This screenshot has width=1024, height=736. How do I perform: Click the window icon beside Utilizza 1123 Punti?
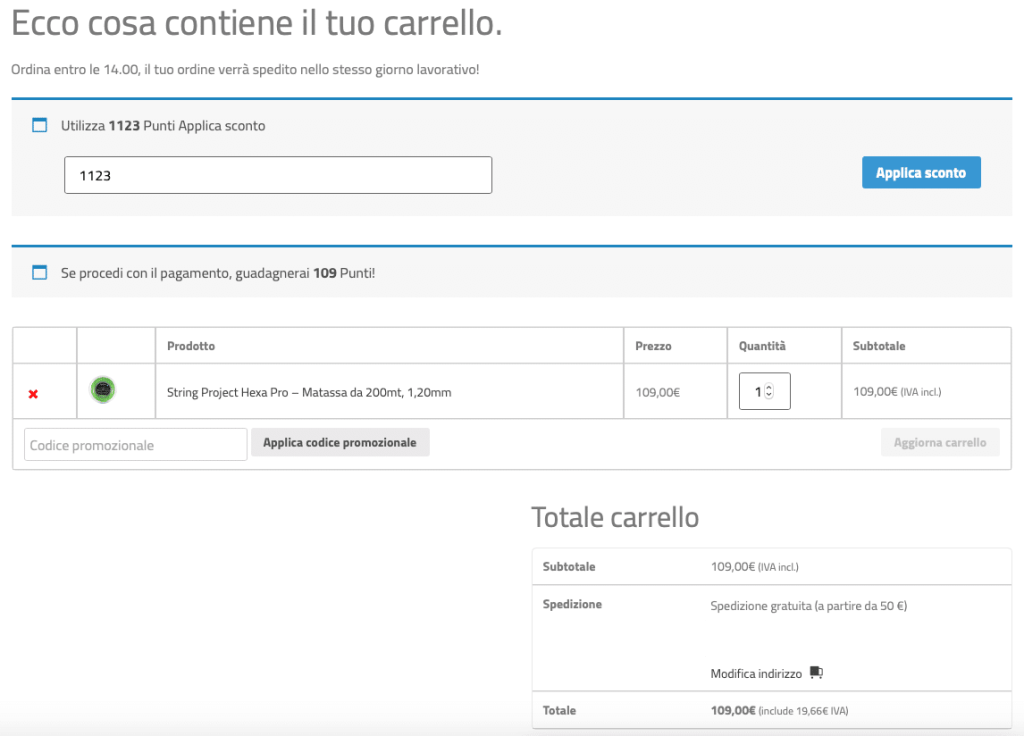pos(40,125)
